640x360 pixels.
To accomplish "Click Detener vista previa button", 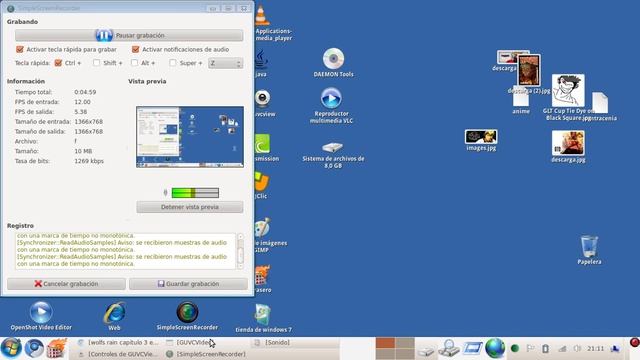I will pyautogui.click(x=190, y=207).
